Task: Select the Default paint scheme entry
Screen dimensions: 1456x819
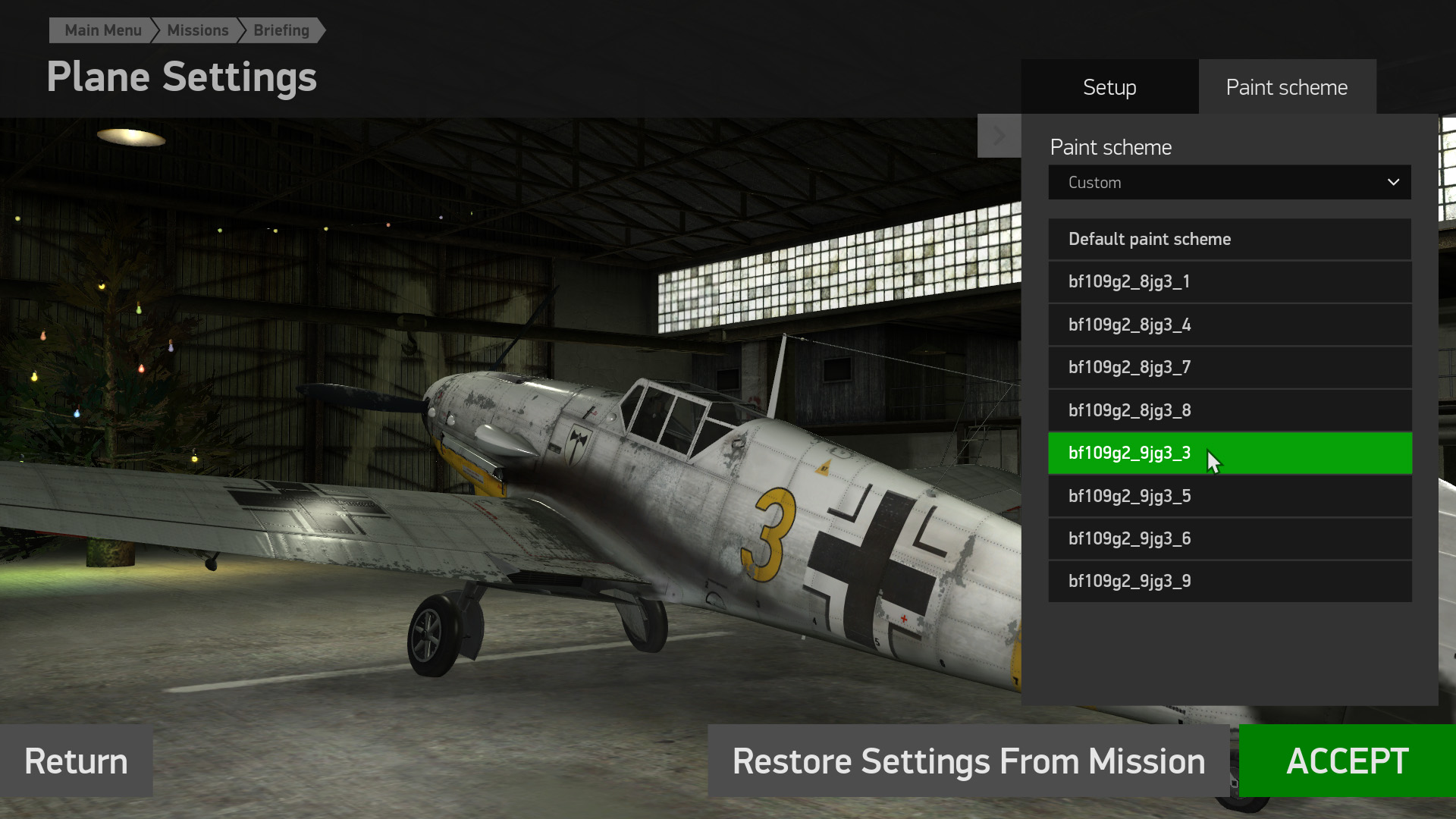Action: click(x=1229, y=239)
